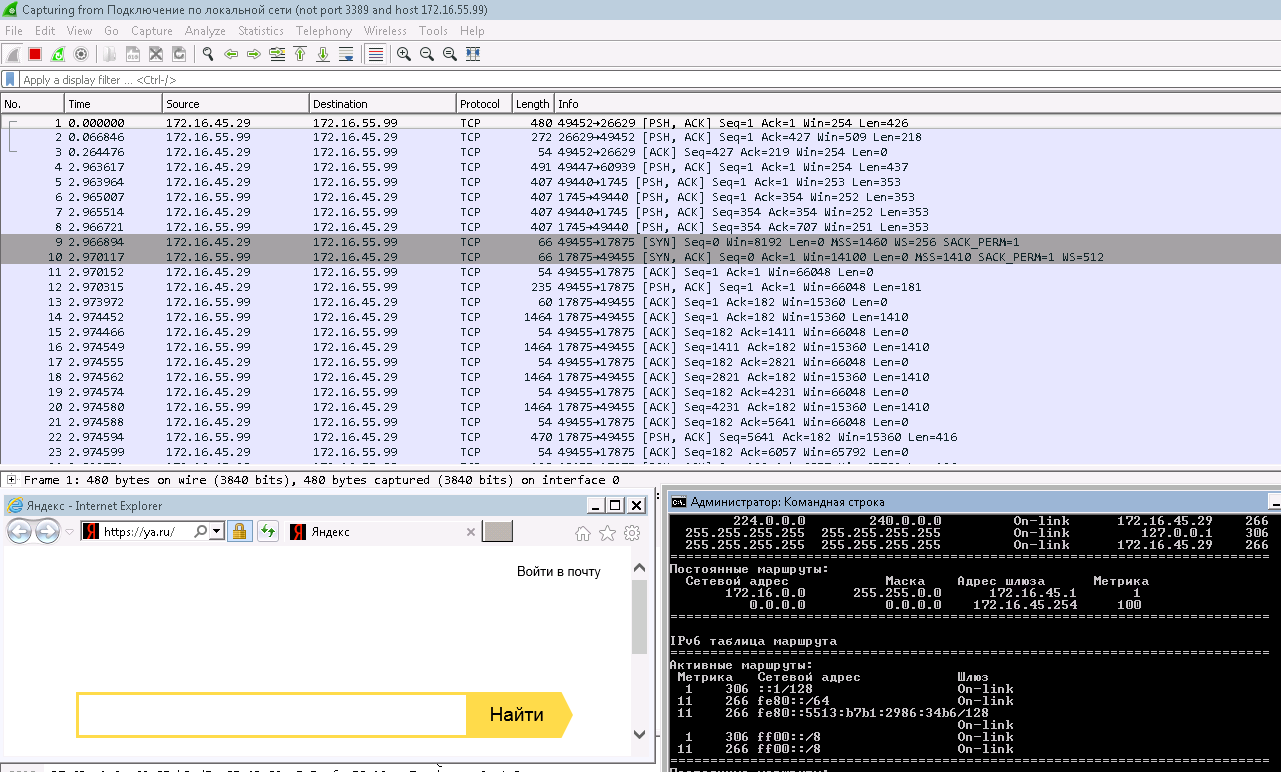Zoom in on packet list text

pos(404,54)
